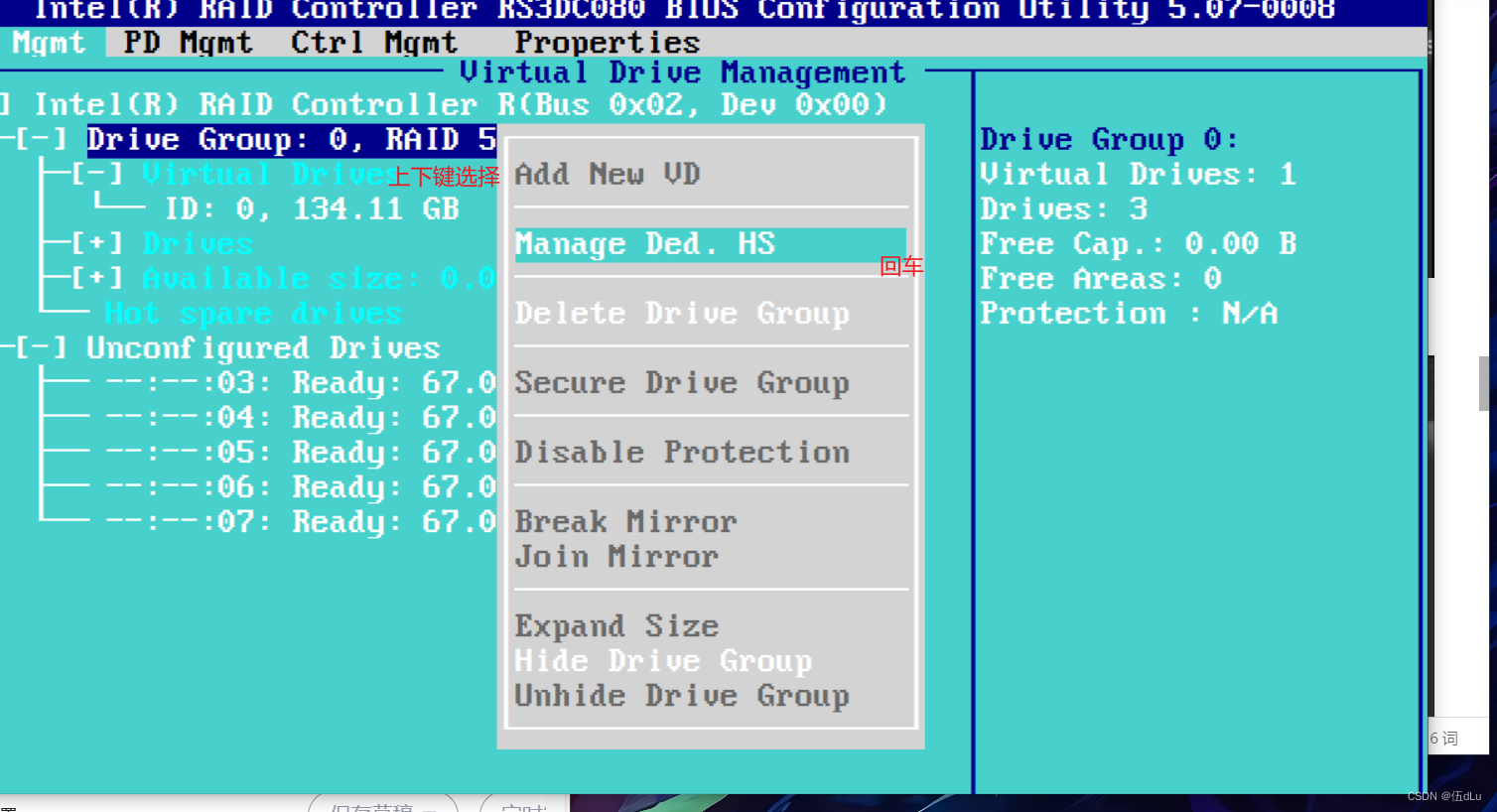This screenshot has height=812, width=1497.
Task: Select the VD Mgmt tab
Action: (50, 43)
